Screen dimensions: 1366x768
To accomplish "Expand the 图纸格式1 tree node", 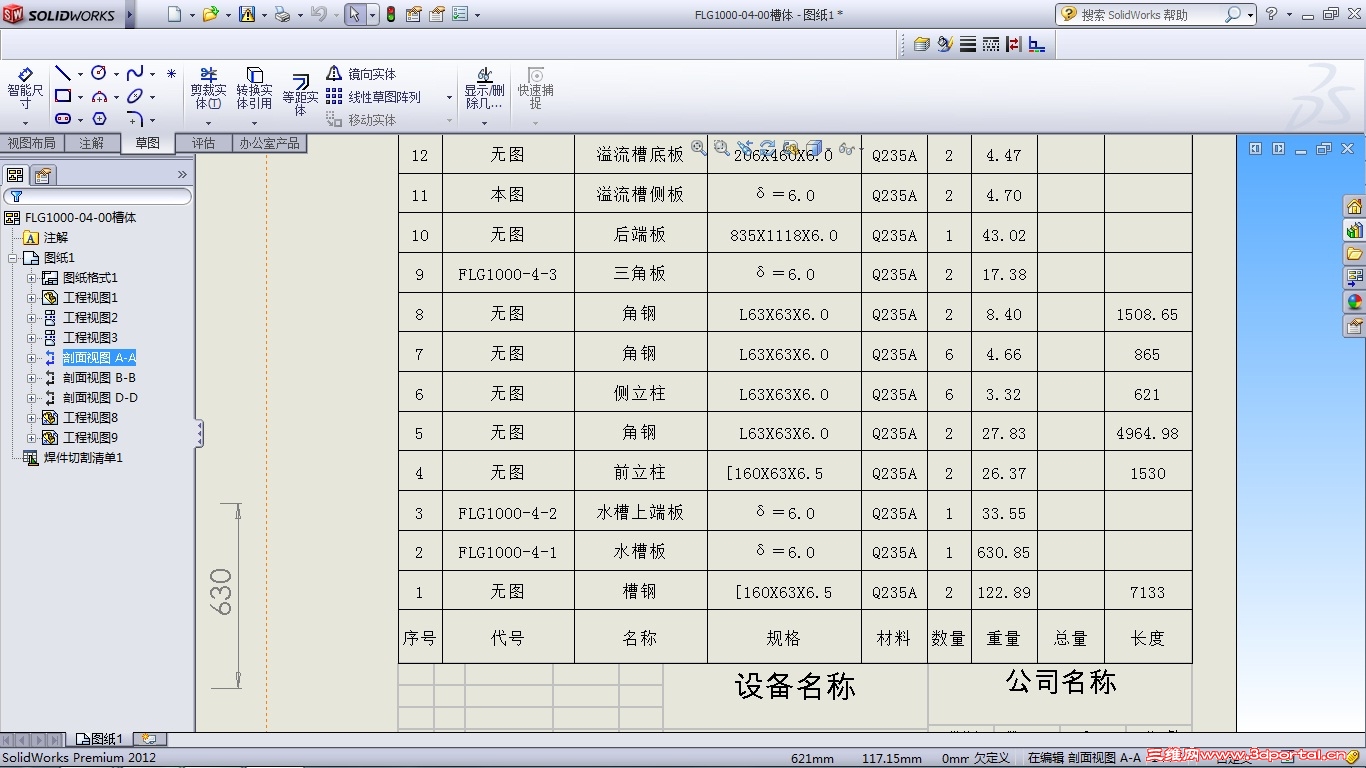I will [x=31, y=278].
